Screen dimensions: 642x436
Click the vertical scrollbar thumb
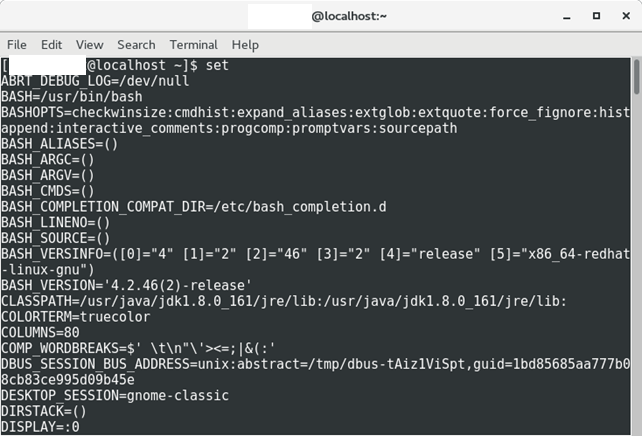point(636,77)
